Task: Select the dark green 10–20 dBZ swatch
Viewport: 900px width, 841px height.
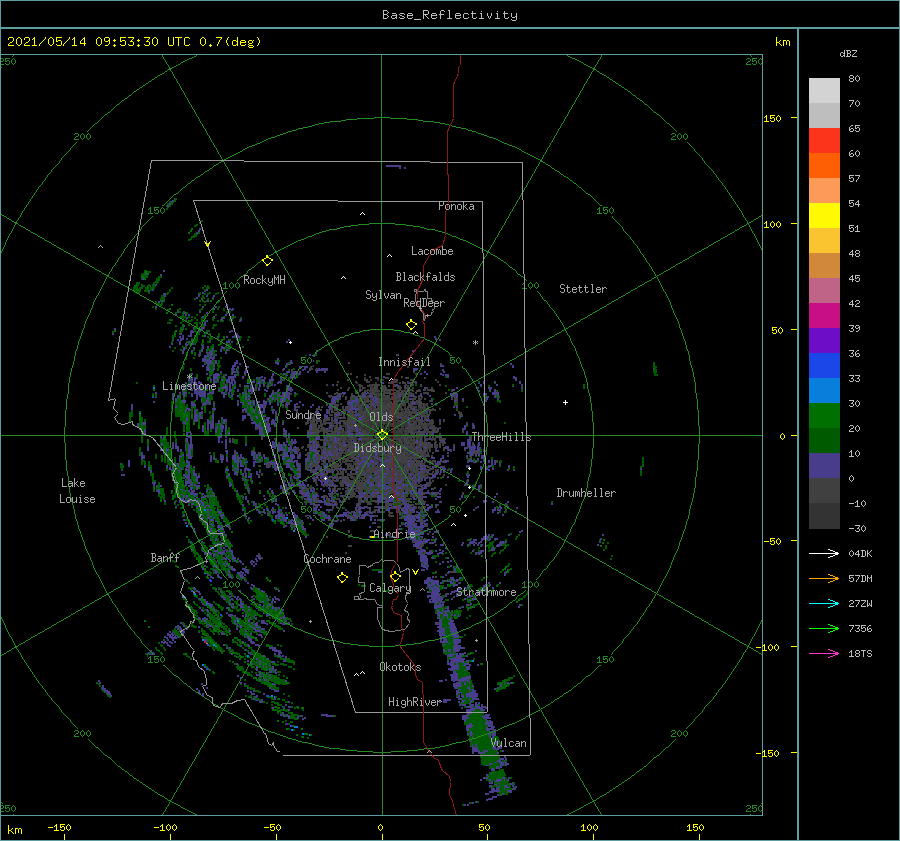Action: [x=824, y=440]
